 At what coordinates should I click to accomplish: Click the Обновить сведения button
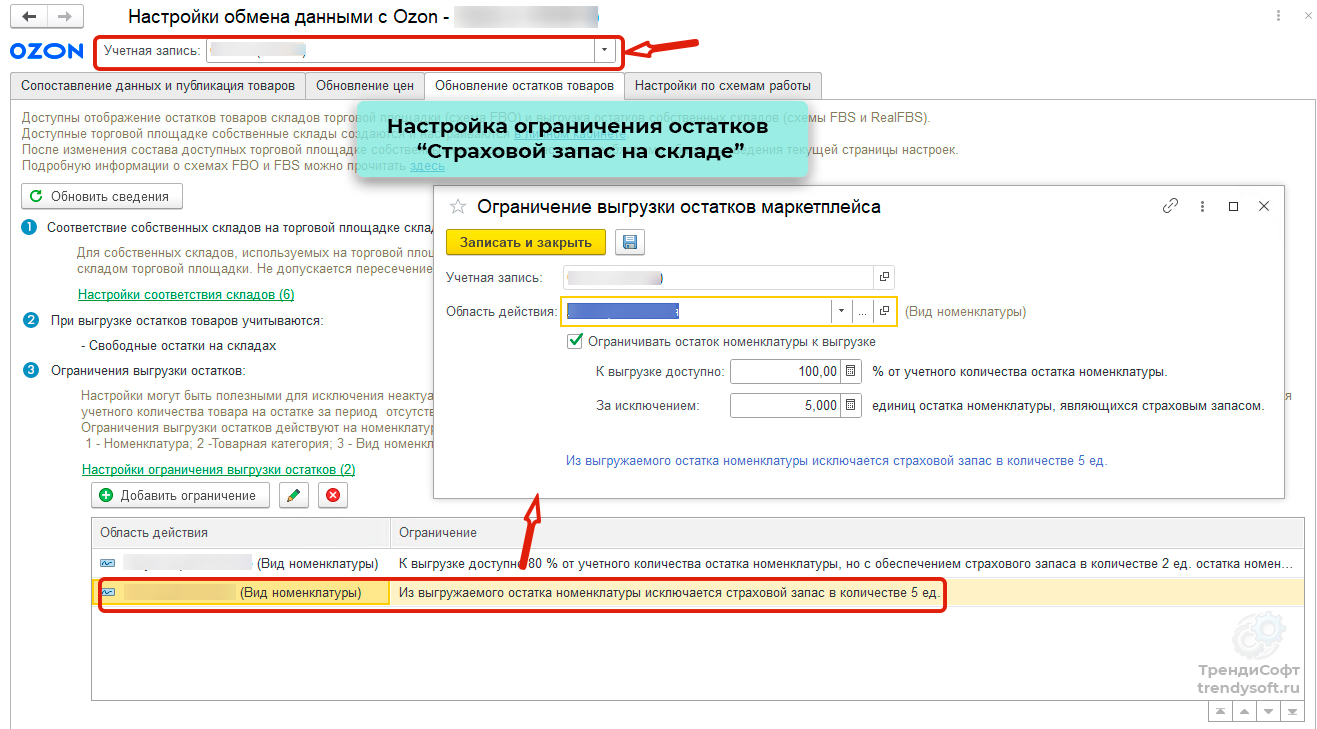coord(102,196)
